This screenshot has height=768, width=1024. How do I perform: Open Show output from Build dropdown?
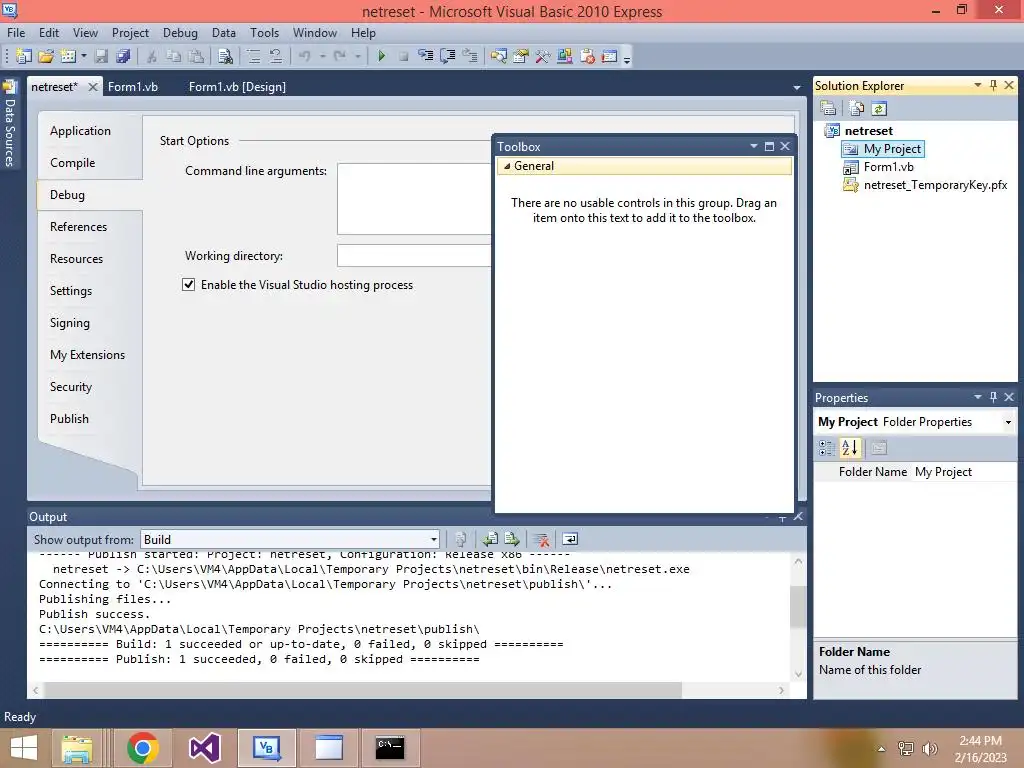[x=434, y=539]
